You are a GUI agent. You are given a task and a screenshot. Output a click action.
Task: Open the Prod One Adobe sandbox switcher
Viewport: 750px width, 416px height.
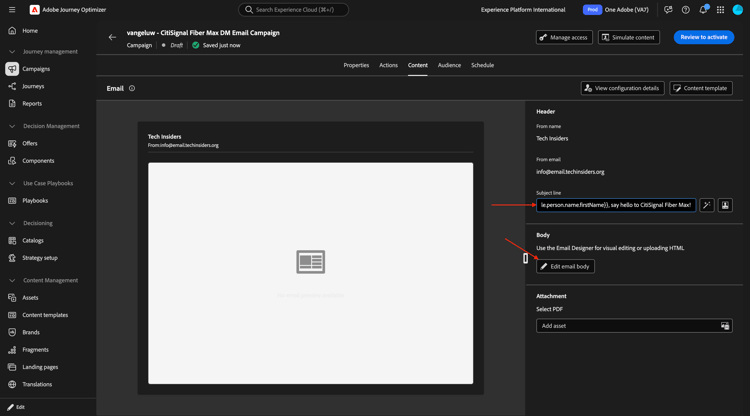(616, 10)
